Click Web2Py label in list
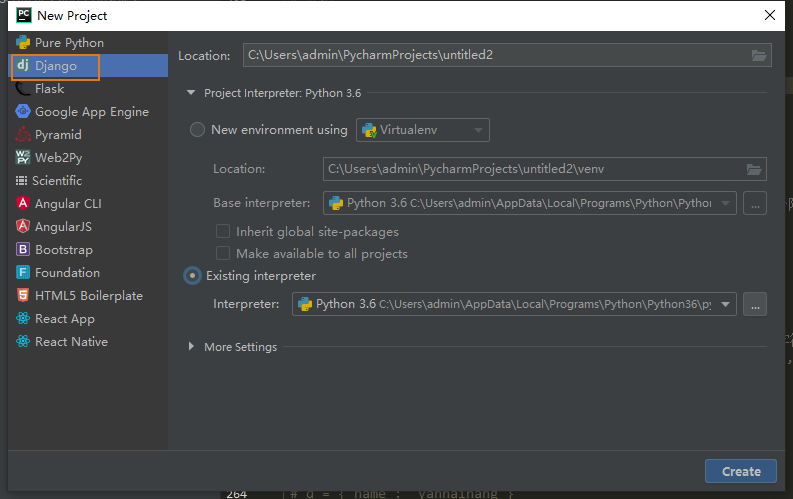Screen dimensions: 793x499 click(x=59, y=158)
